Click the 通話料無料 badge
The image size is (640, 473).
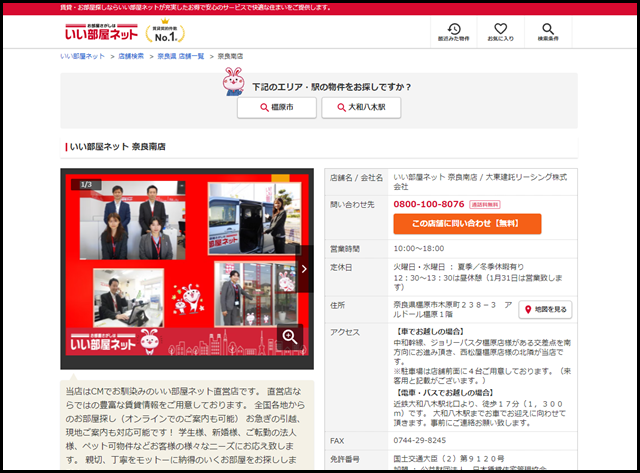484,204
